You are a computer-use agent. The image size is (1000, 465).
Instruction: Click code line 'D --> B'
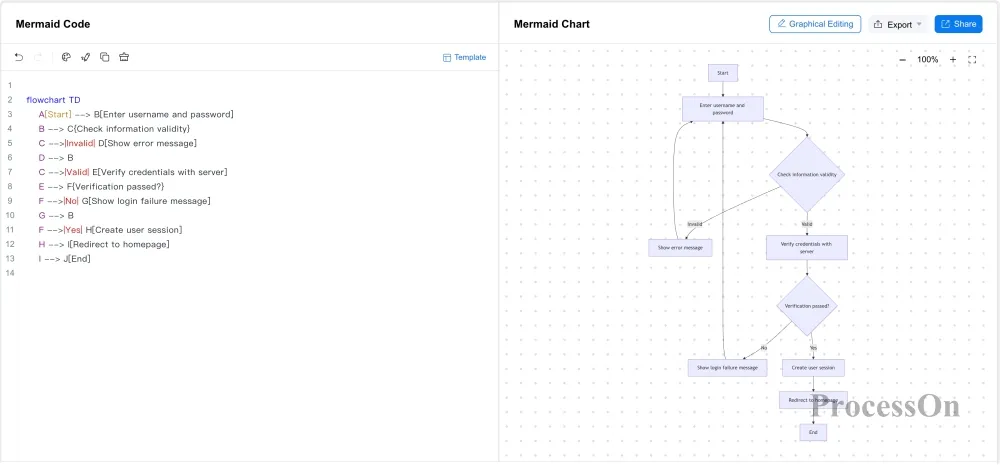coord(56,158)
